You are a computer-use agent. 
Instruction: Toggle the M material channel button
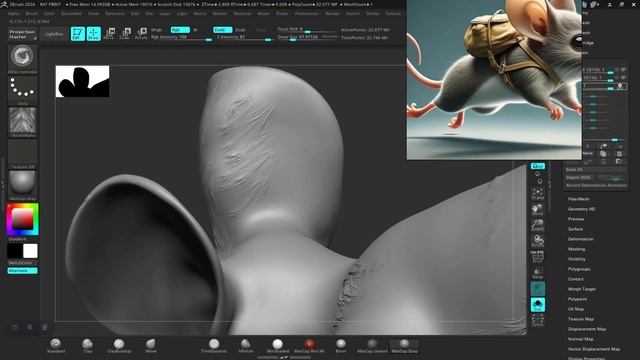(x=195, y=30)
